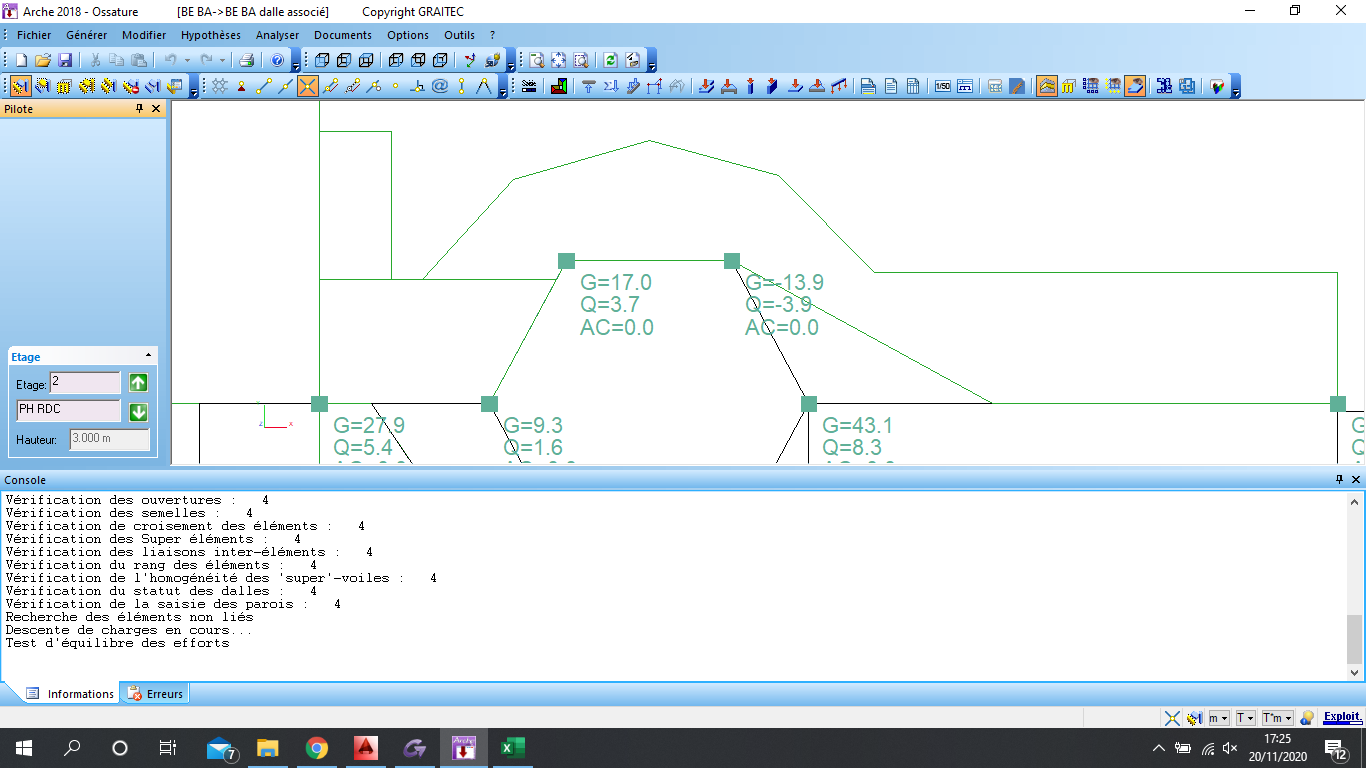Image resolution: width=1366 pixels, height=768 pixels.
Task: Click the colored materials palette icon
Action: pos(559,86)
